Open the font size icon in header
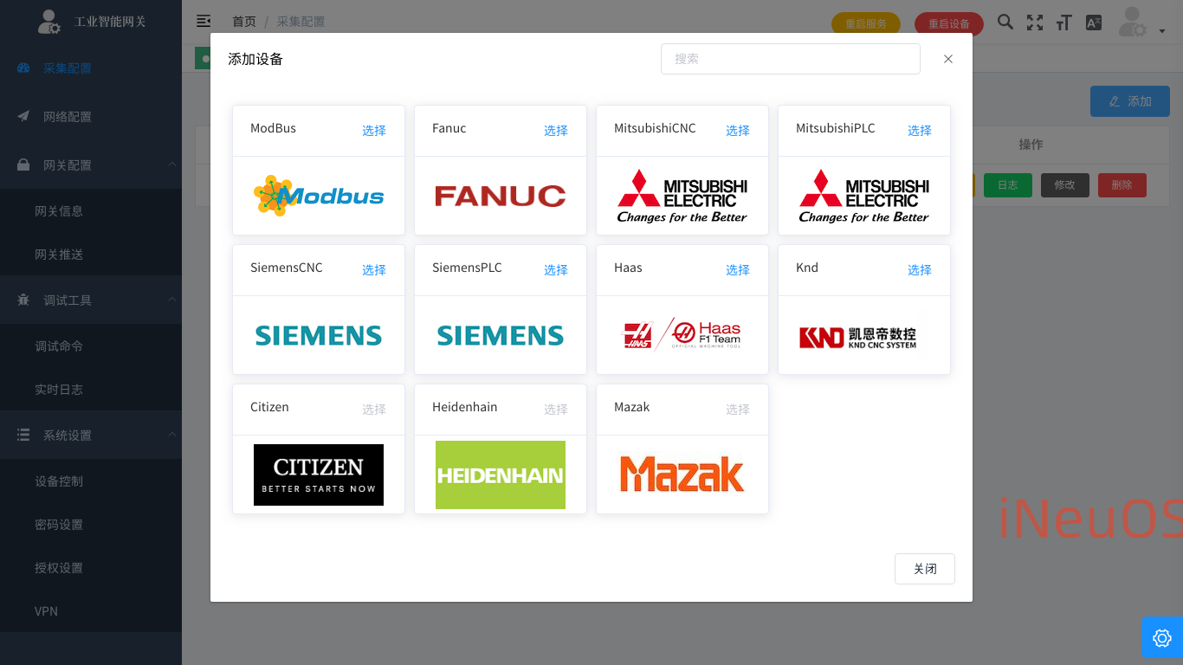The image size is (1183, 665). coord(1064,23)
